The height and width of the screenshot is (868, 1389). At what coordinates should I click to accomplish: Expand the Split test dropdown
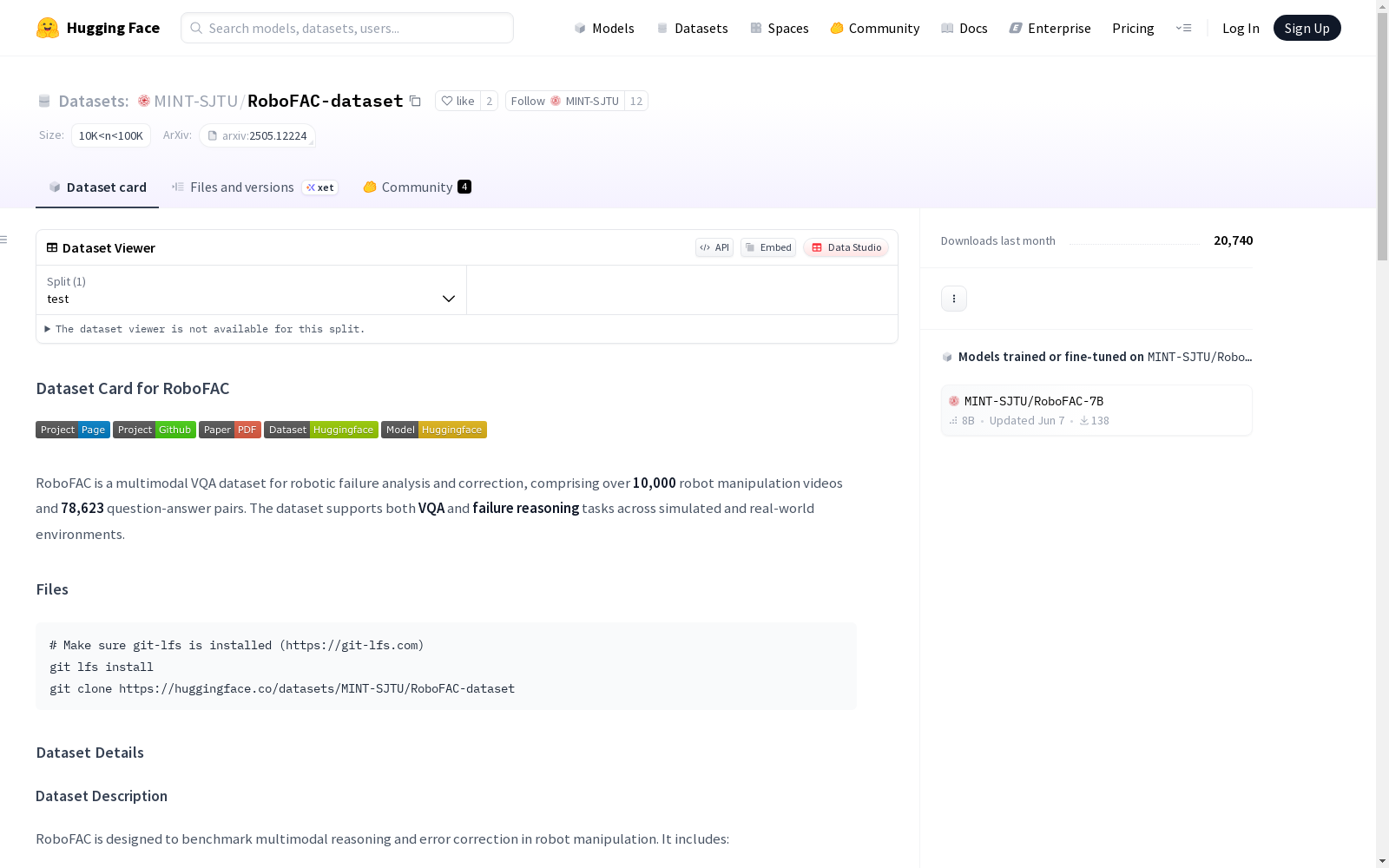[x=252, y=290]
